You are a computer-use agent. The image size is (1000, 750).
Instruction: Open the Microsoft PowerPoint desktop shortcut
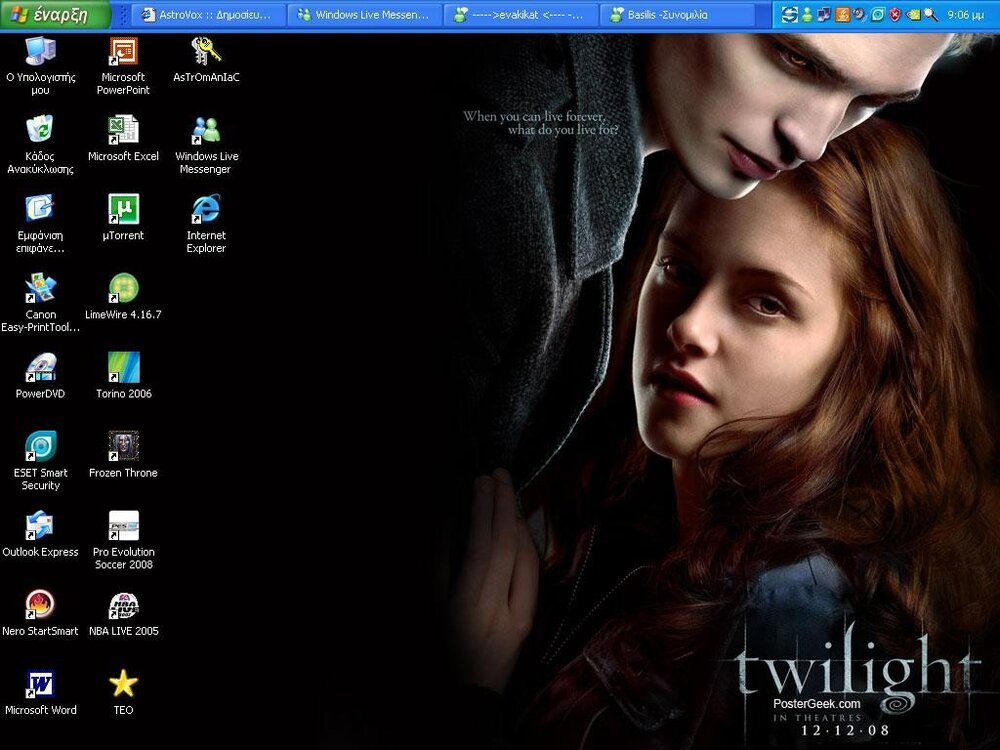tap(123, 51)
